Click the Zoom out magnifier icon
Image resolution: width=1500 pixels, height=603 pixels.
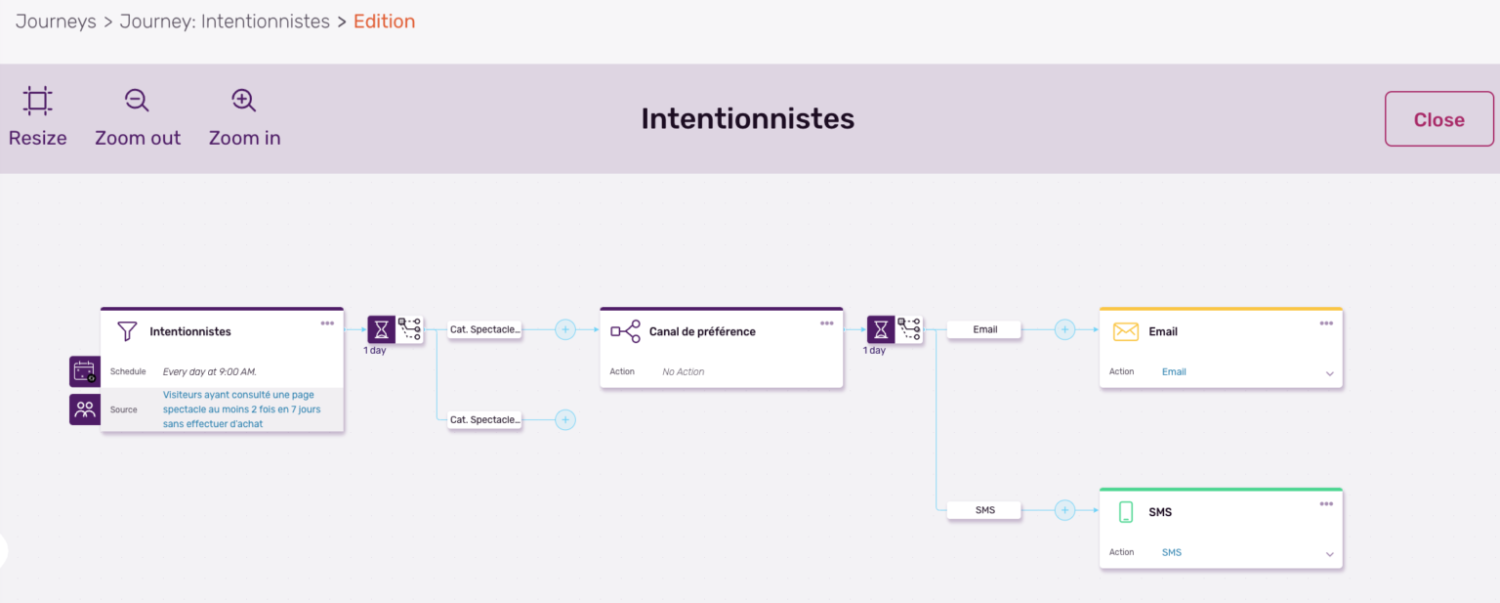[136, 100]
